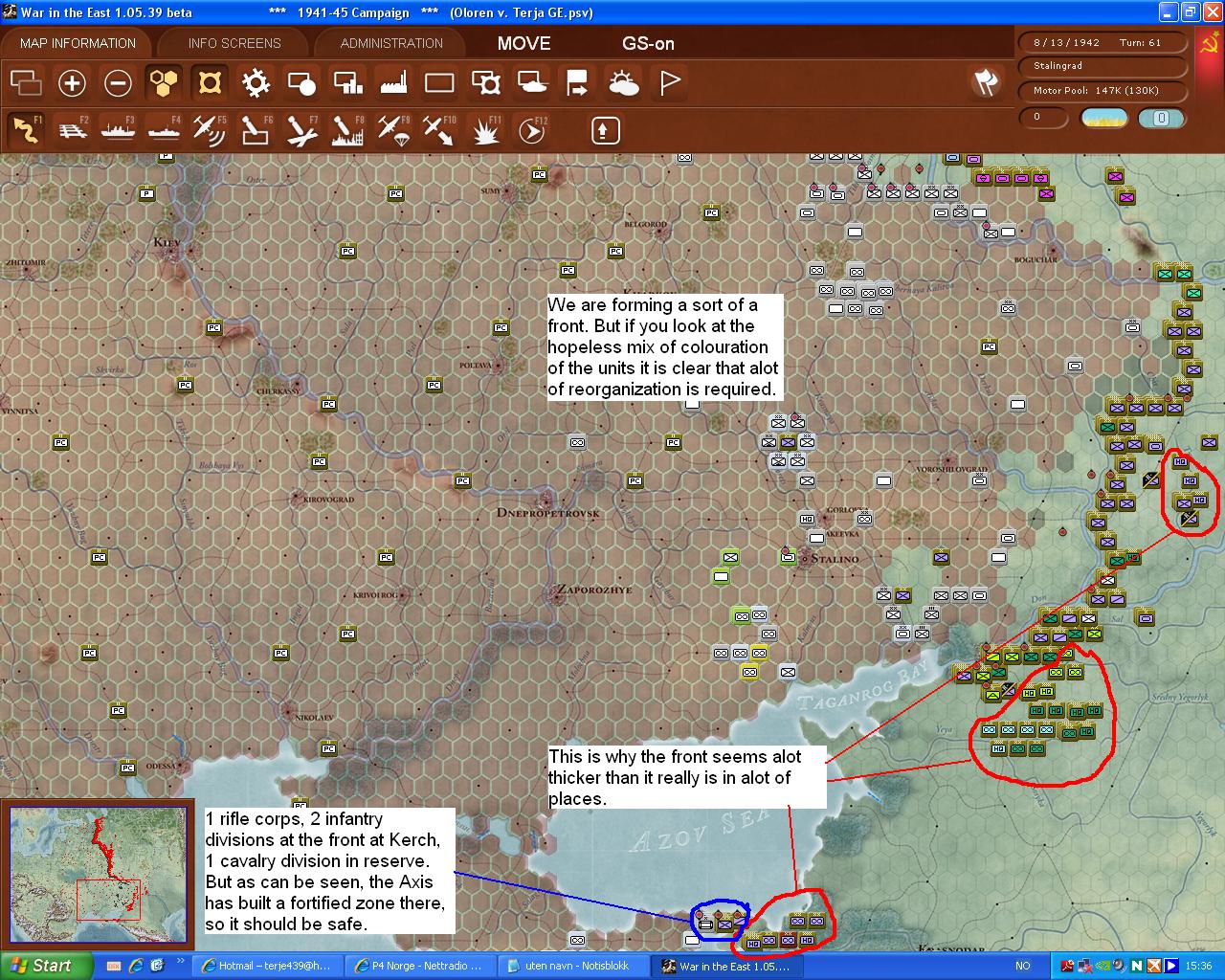Click the overlapping windows icon in top toolbar
Viewport: 1225px width, 980px height.
pos(26,83)
